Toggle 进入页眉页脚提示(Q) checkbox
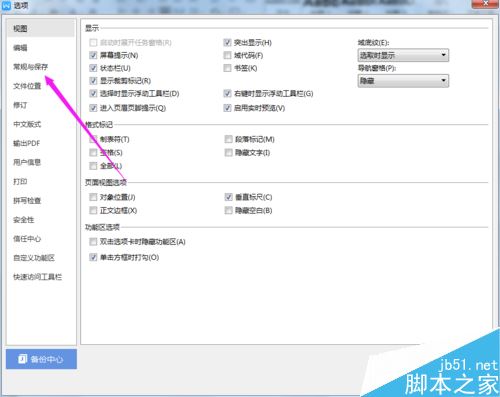 tap(93, 108)
